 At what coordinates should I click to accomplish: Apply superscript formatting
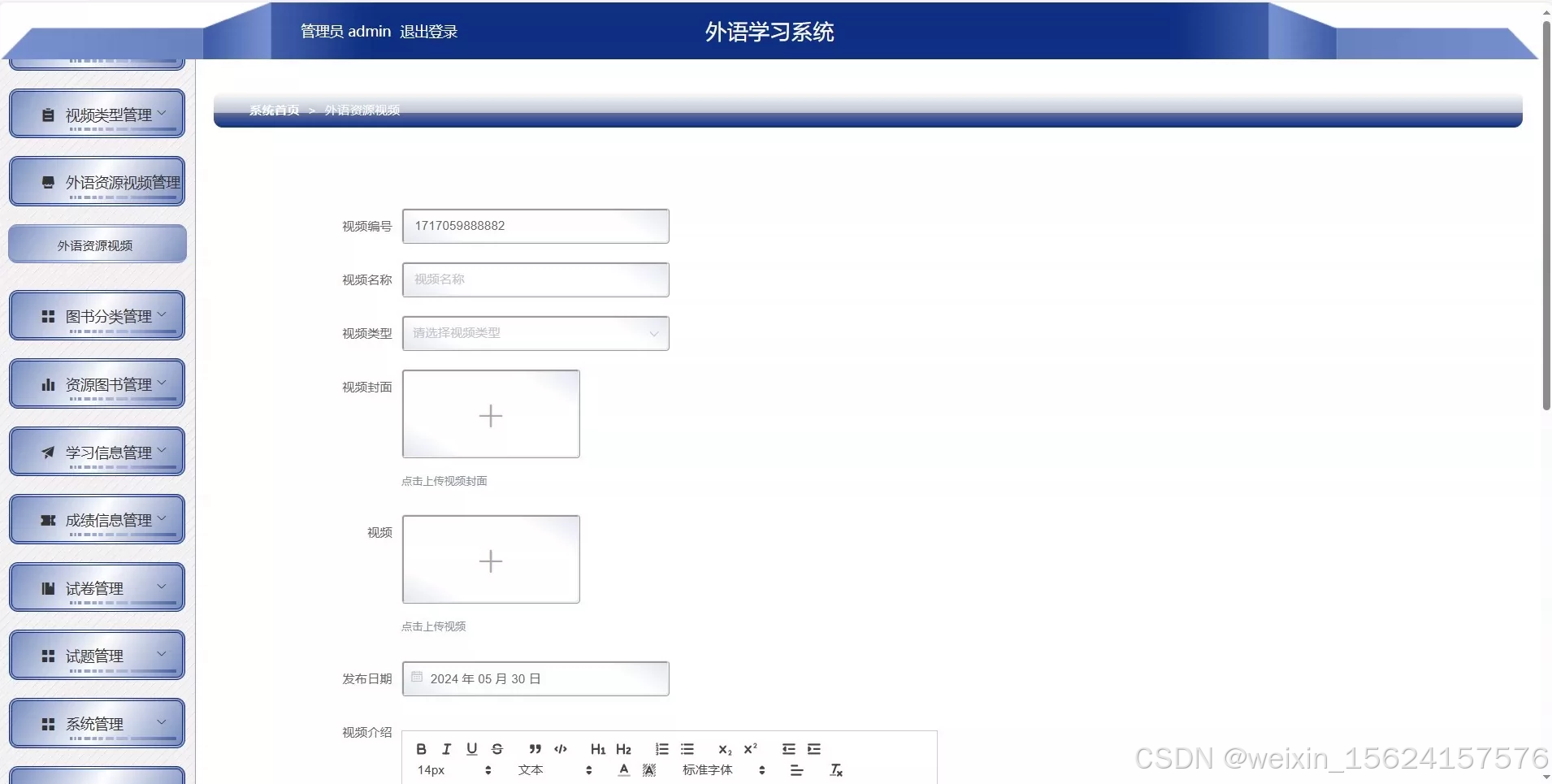point(750,749)
